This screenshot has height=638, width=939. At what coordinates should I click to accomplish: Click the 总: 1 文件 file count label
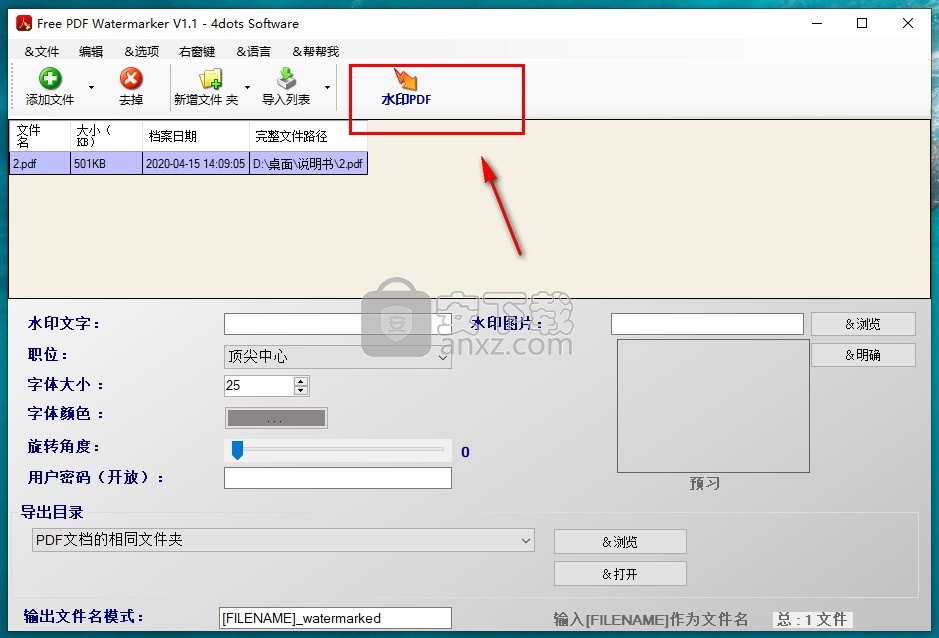(812, 619)
